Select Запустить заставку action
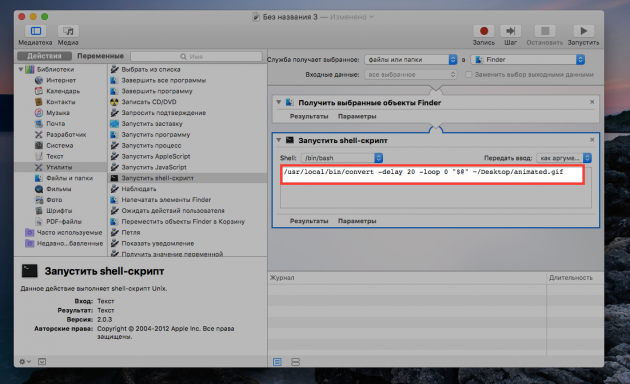The image size is (630, 384). coord(152,124)
